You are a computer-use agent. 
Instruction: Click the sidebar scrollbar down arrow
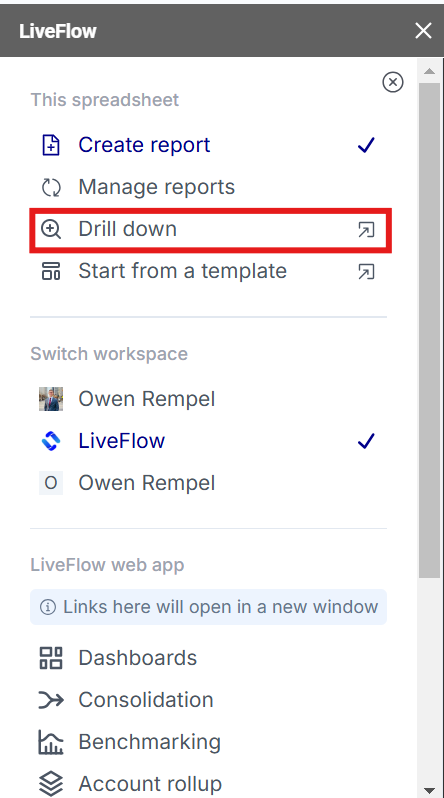pyautogui.click(x=429, y=790)
